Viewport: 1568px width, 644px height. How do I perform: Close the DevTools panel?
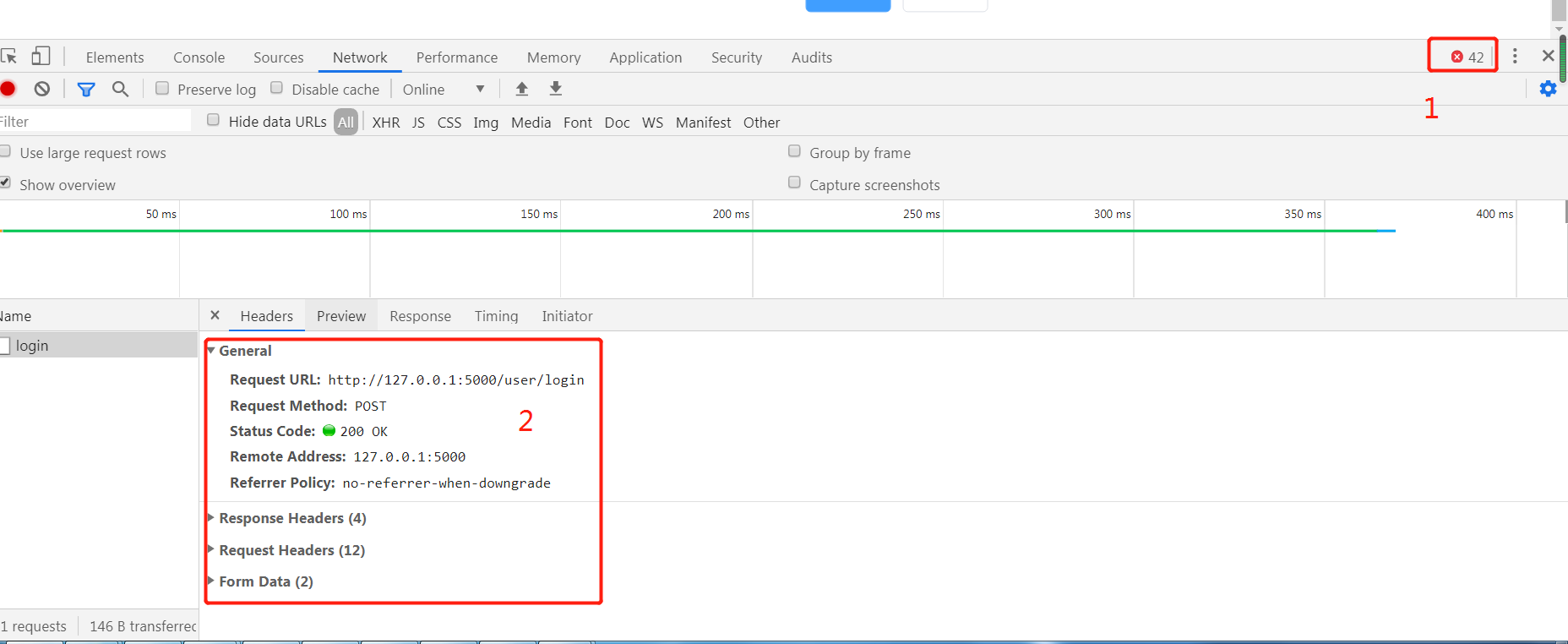click(1548, 56)
